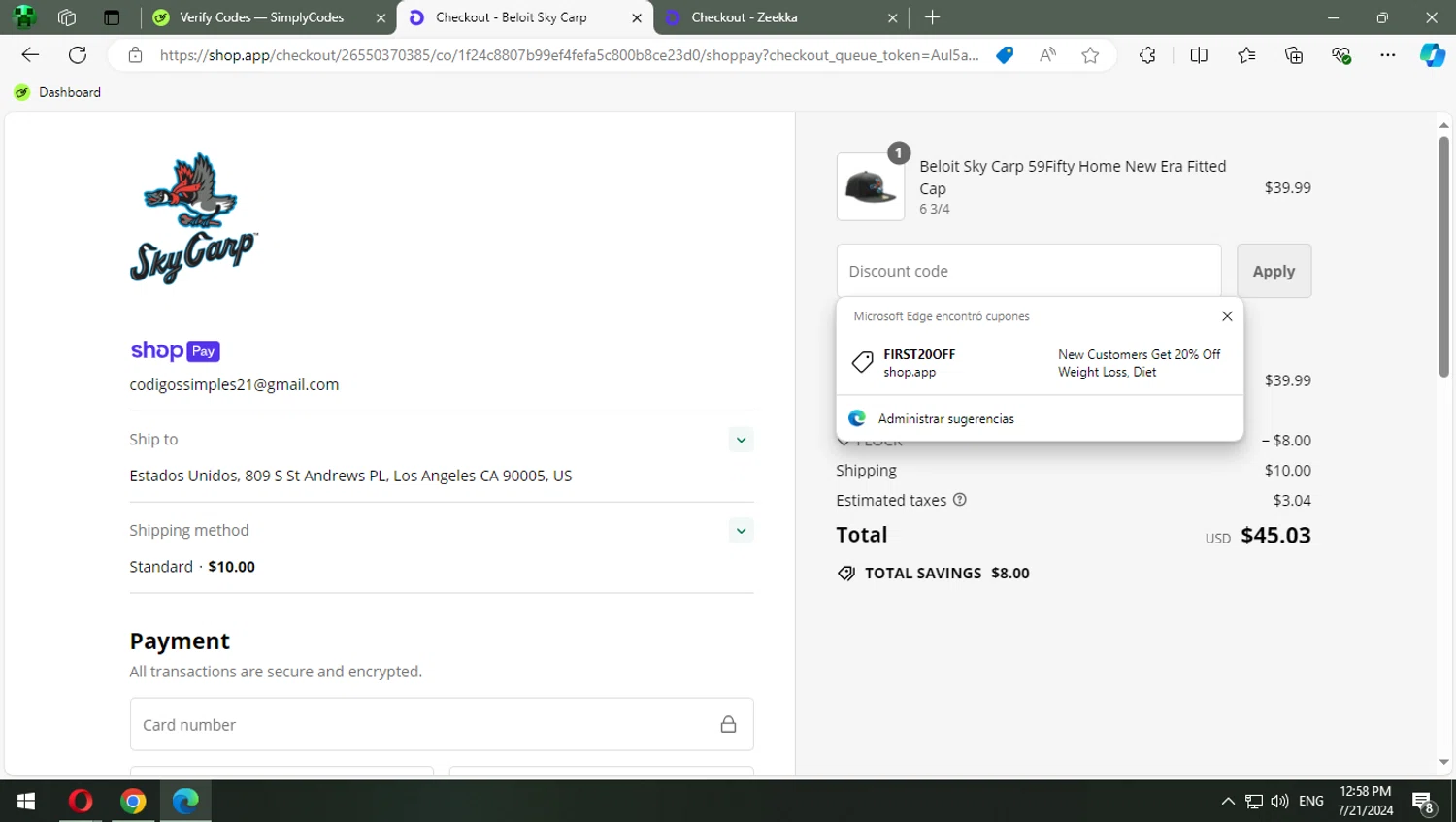
Task: Click the Sky Carp store logo
Action: coord(193,218)
